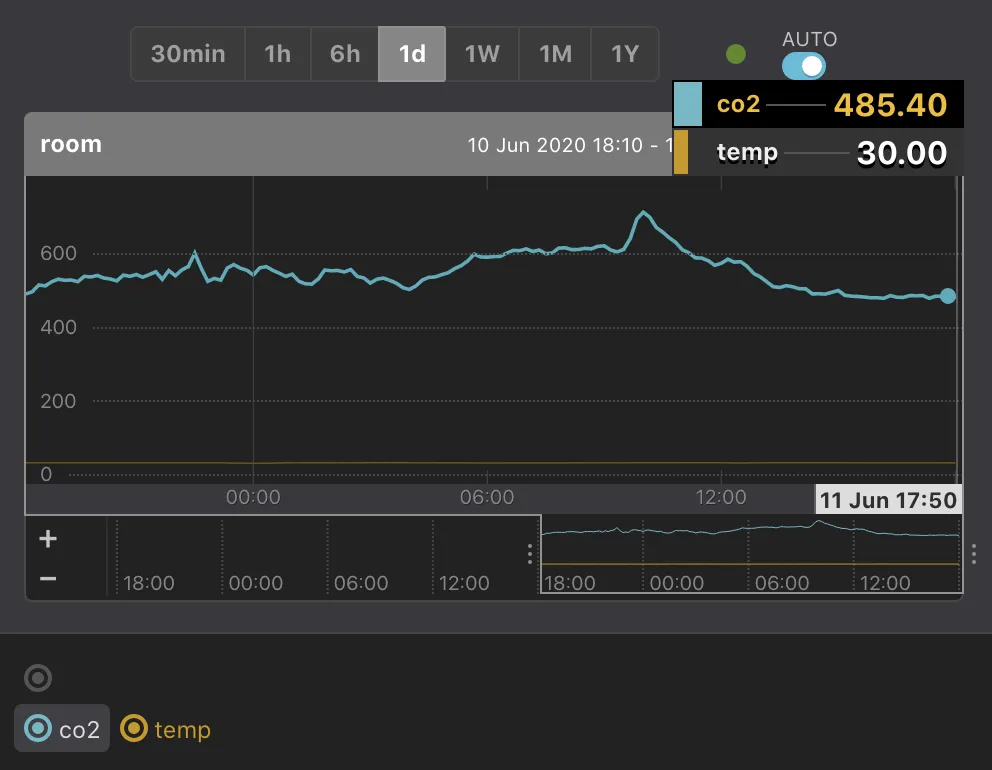Toggle the co2 series visibility

[62, 729]
